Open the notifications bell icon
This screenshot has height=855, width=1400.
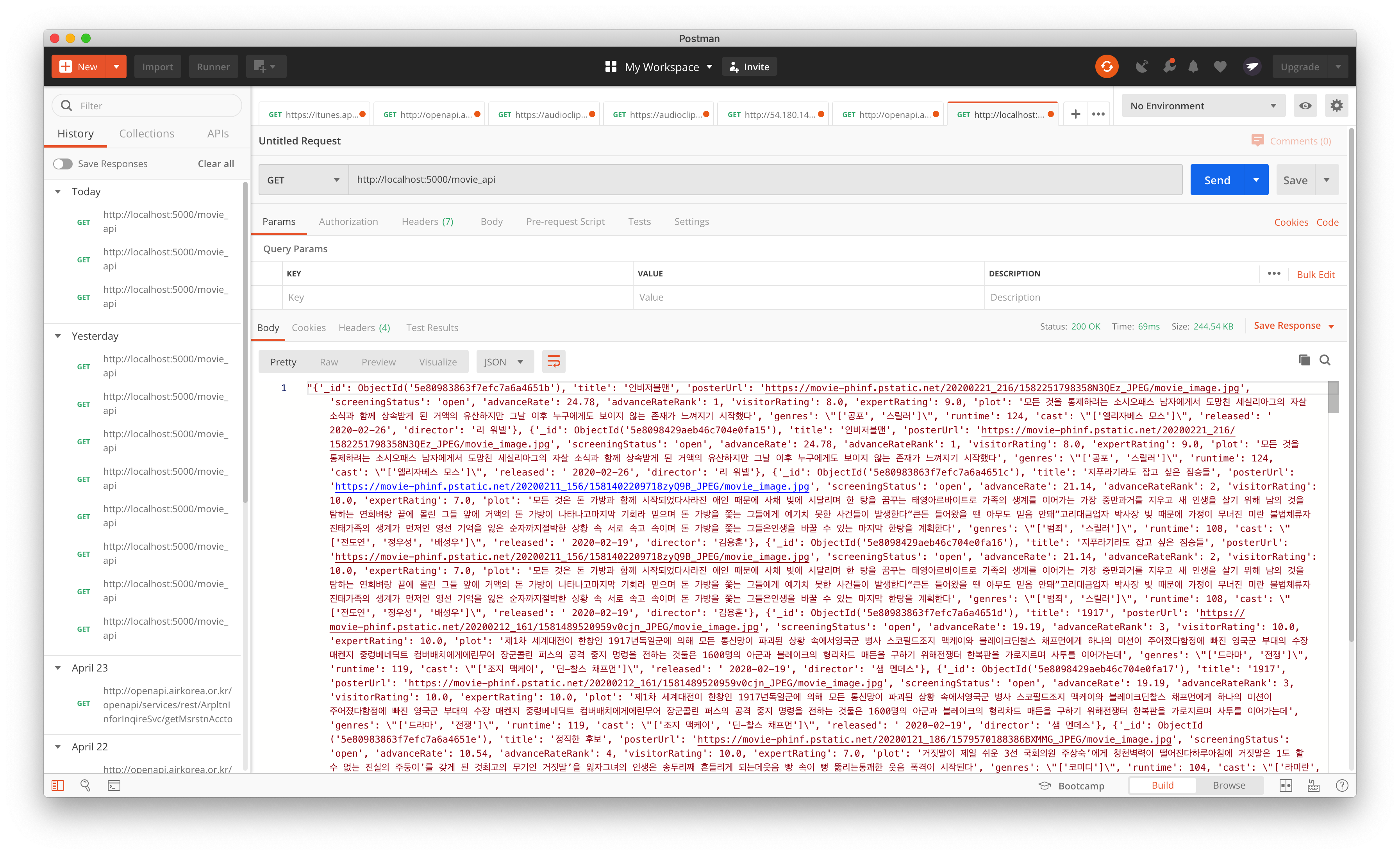1193,66
